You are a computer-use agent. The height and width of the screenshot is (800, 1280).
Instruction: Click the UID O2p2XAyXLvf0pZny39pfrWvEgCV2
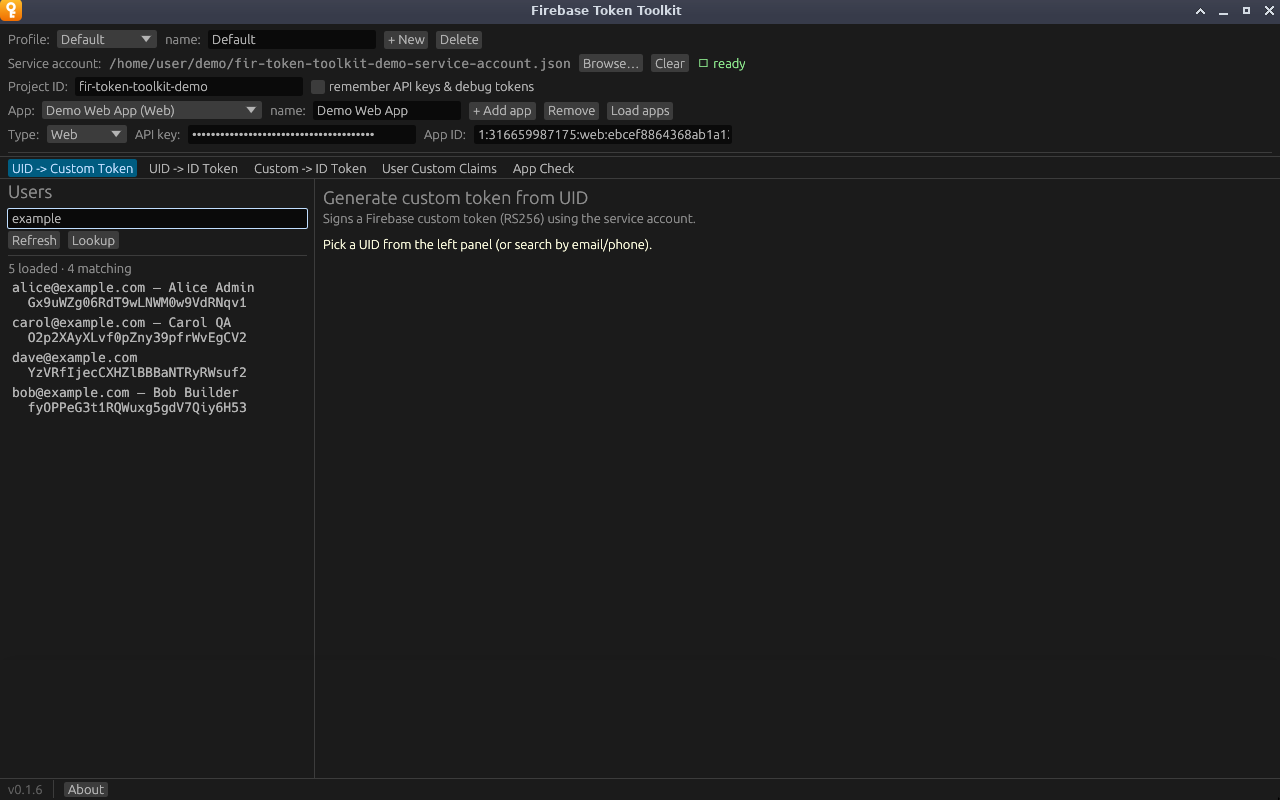137,337
